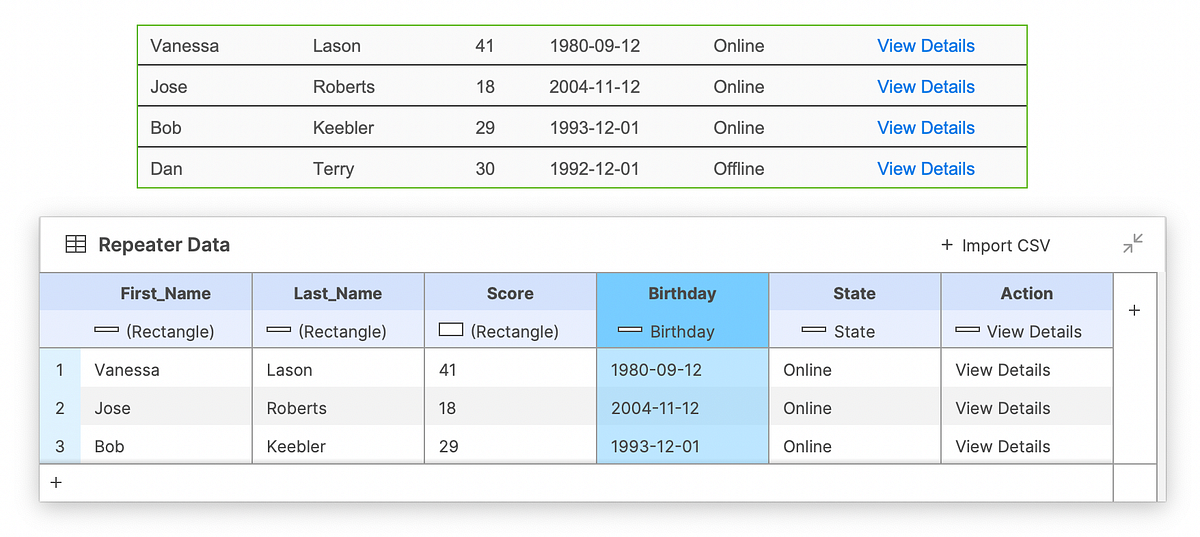Viewport: 1200px width, 537px height.
Task: Click the Vanessa cell in data grid
Action: 166,370
